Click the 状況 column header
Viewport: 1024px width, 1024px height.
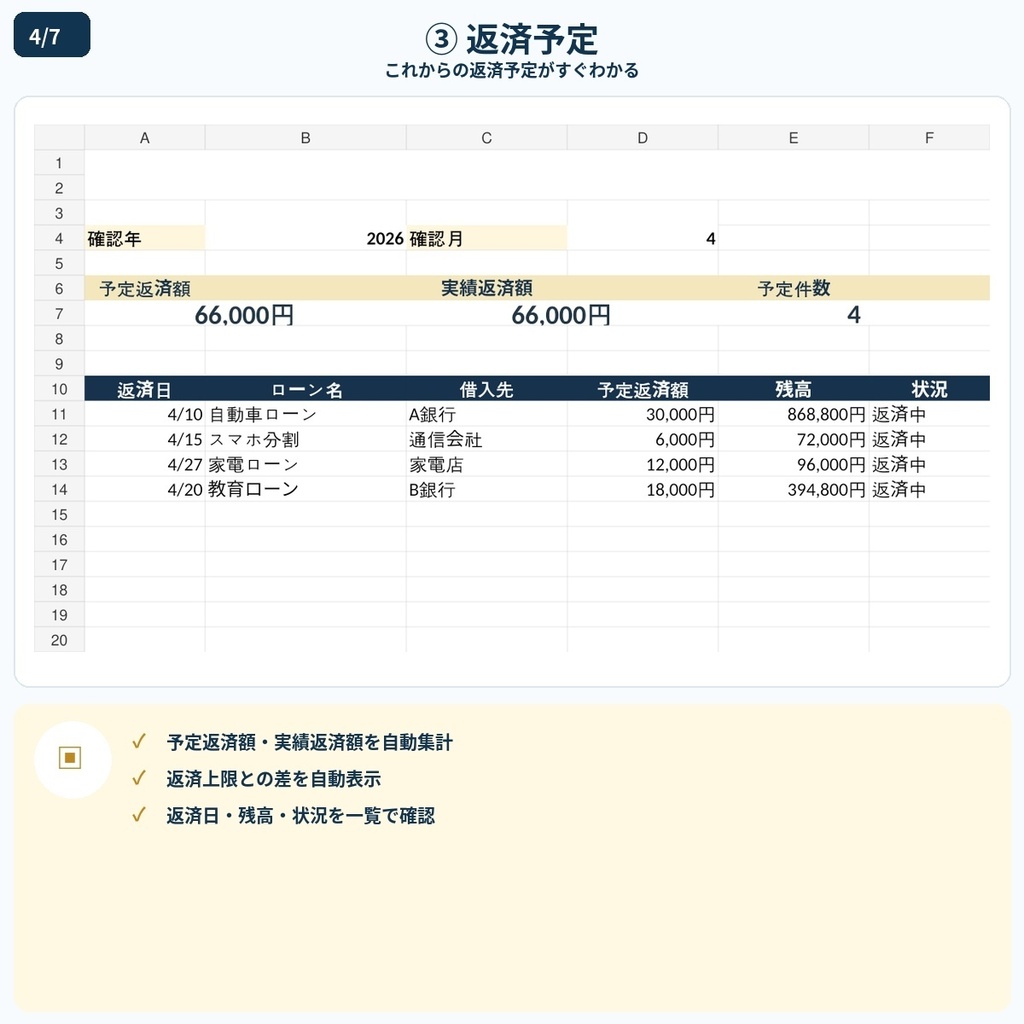[929, 389]
